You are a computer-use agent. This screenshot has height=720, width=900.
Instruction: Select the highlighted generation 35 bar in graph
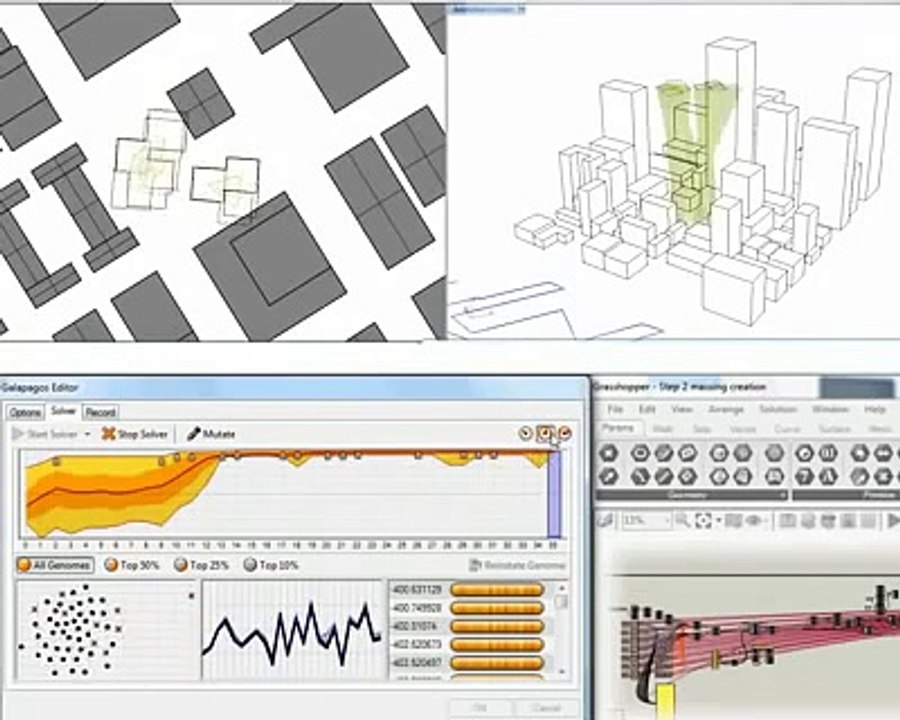(554, 494)
